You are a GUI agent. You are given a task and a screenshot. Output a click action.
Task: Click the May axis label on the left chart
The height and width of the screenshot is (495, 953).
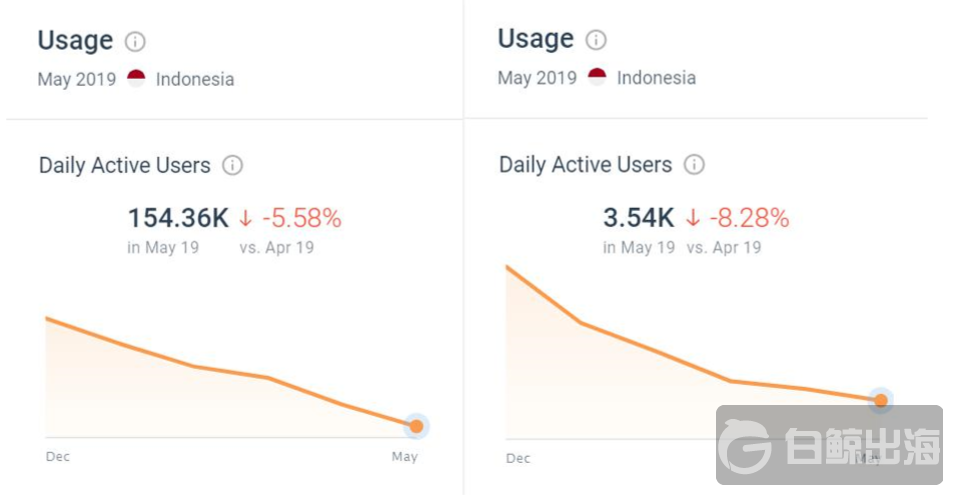(x=404, y=457)
